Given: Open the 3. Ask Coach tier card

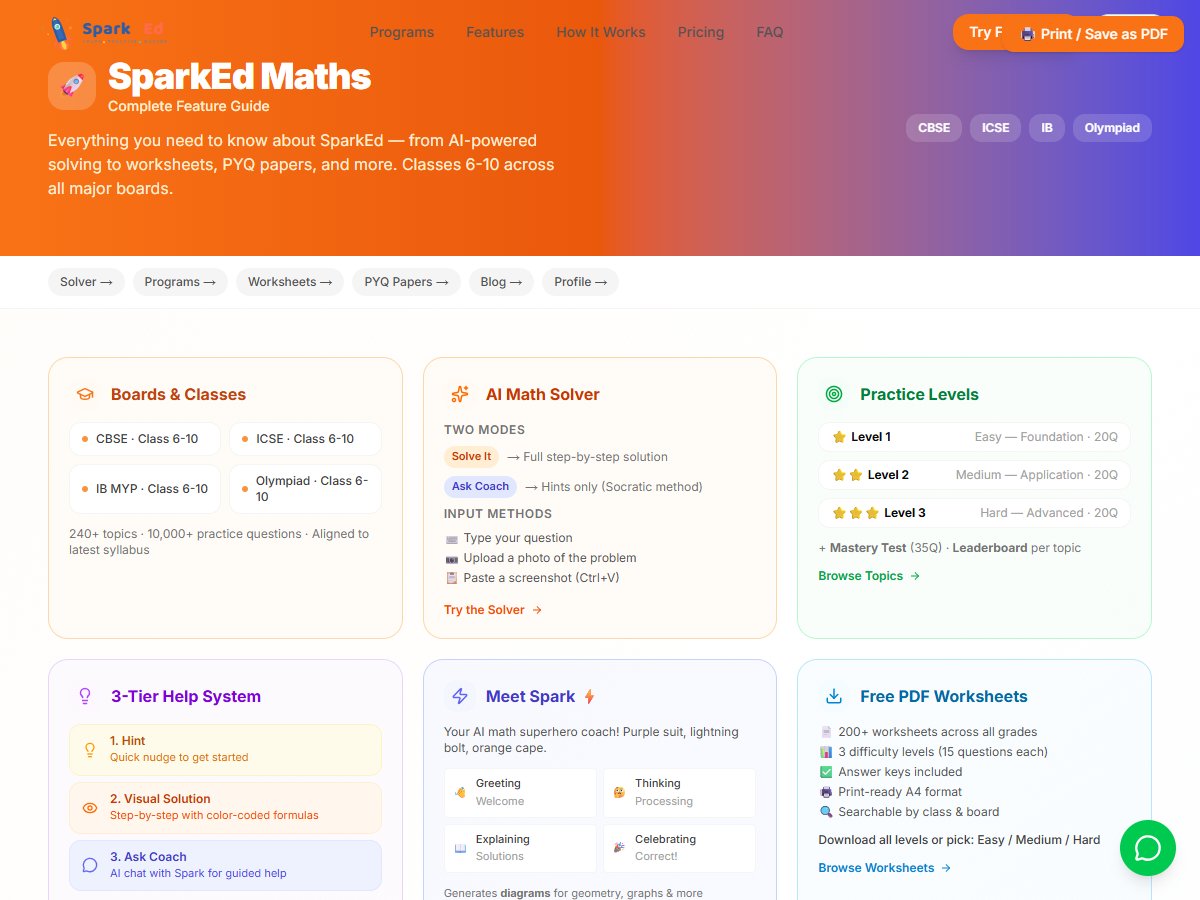Looking at the screenshot, I should point(225,866).
